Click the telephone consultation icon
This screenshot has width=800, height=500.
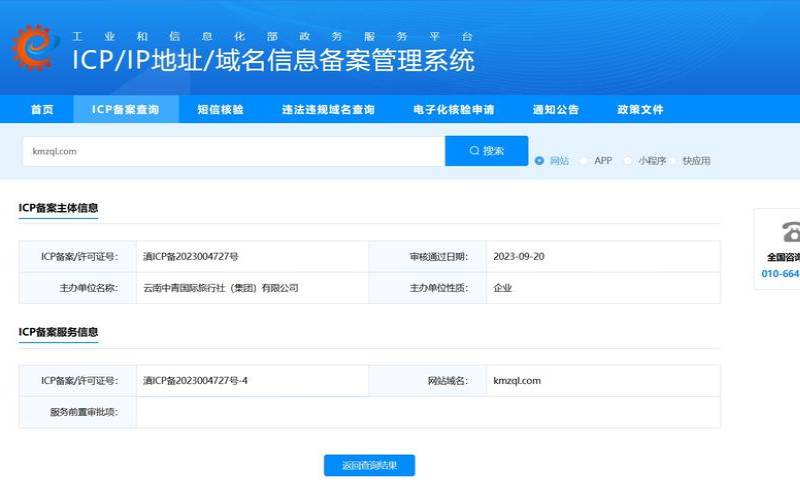791,232
